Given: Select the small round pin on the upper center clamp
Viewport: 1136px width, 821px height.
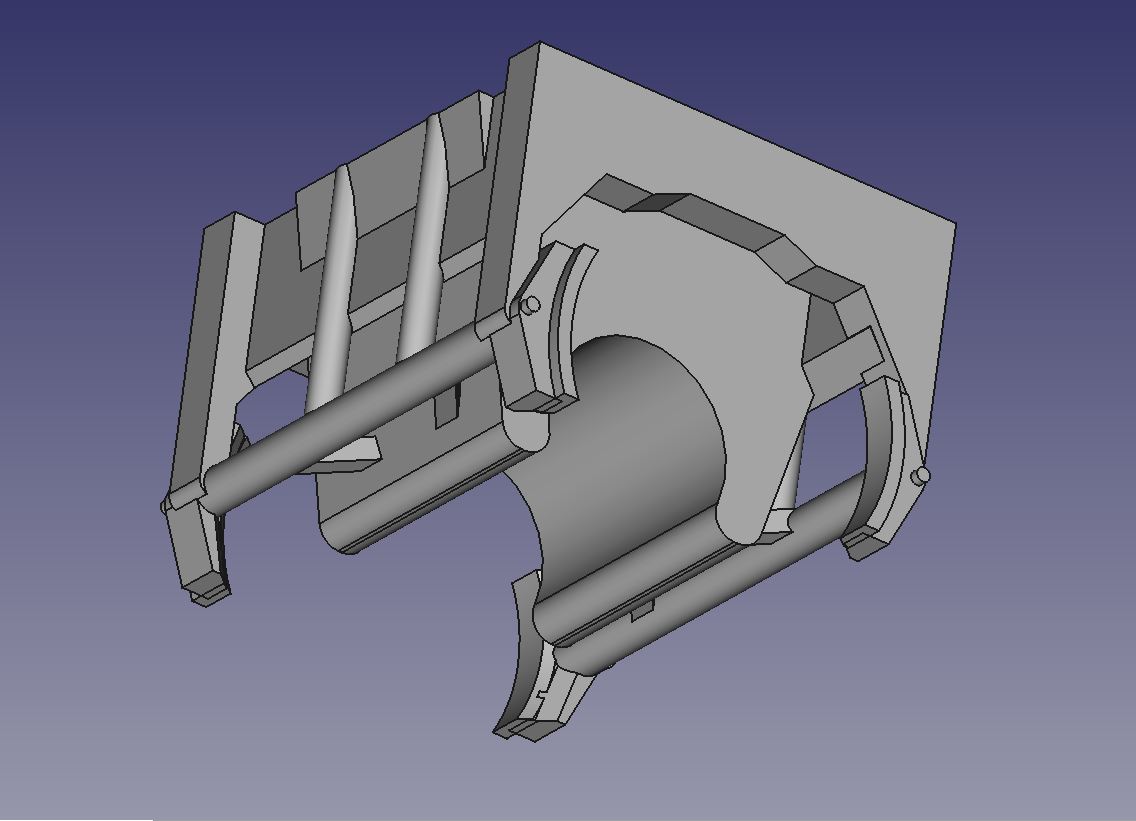Looking at the screenshot, I should click(531, 304).
